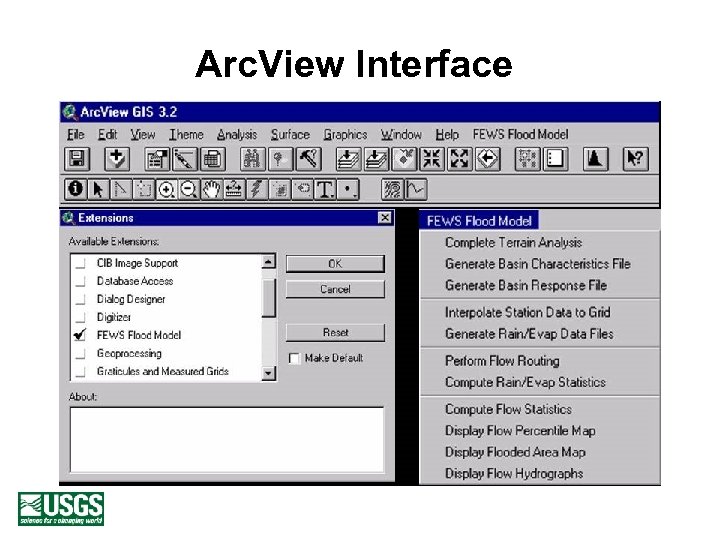720x540 pixels.
Task: Click the Locate Address pin icon
Action: [x=280, y=159]
